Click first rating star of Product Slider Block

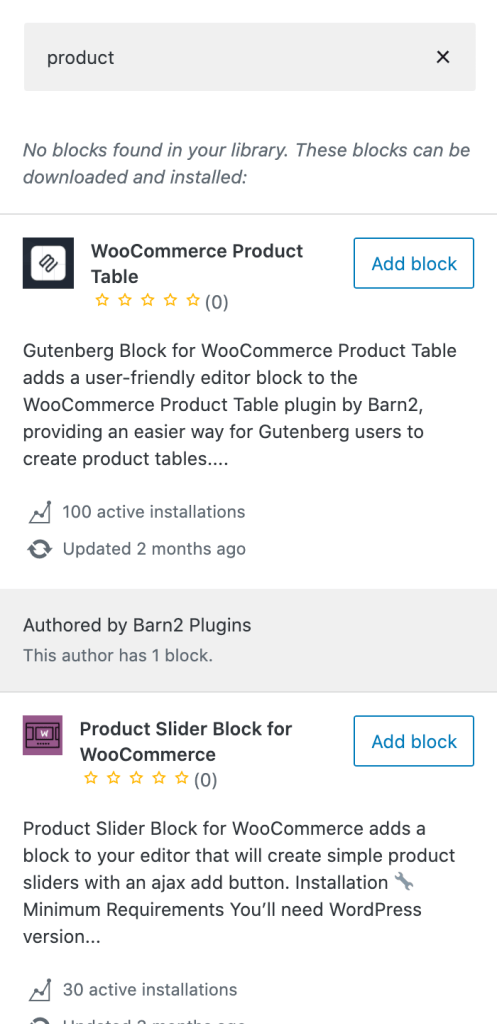pos(91,778)
